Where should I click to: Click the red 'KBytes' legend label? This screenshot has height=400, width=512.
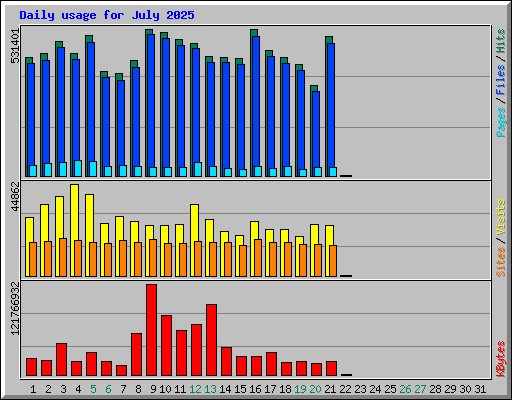[x=501, y=359]
